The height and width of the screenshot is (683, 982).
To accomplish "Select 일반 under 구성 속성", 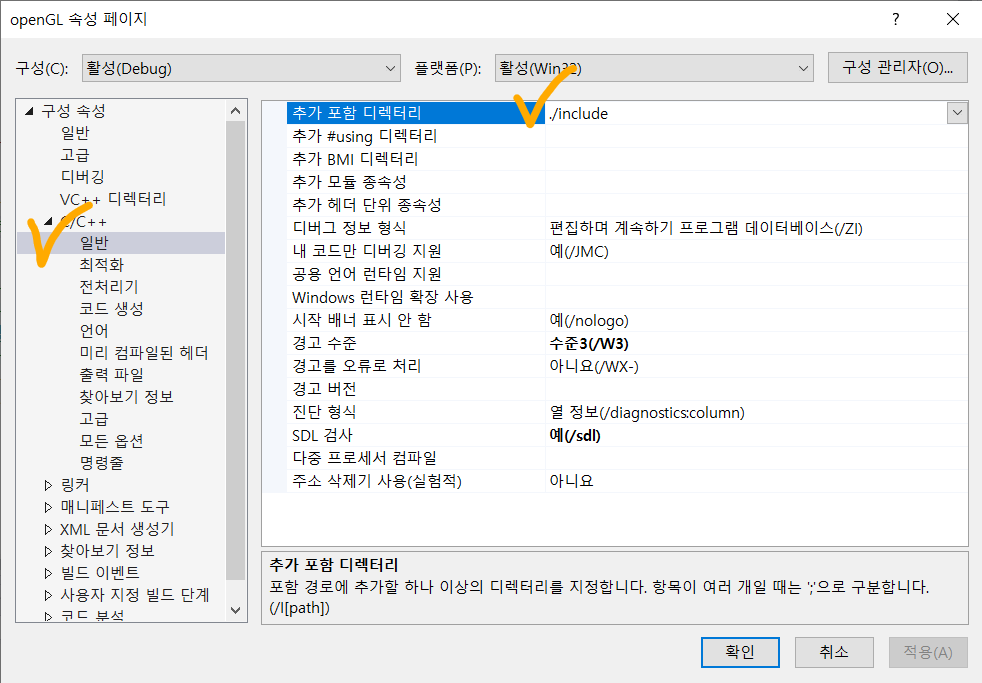I will click(75, 133).
